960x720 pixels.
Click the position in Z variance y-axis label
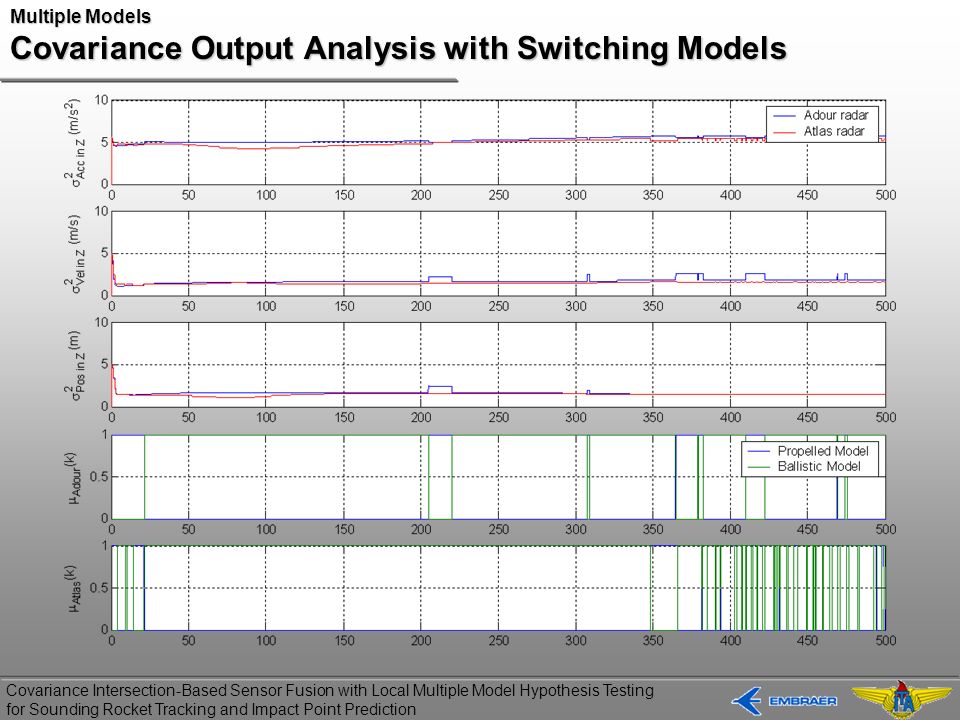pos(73,366)
